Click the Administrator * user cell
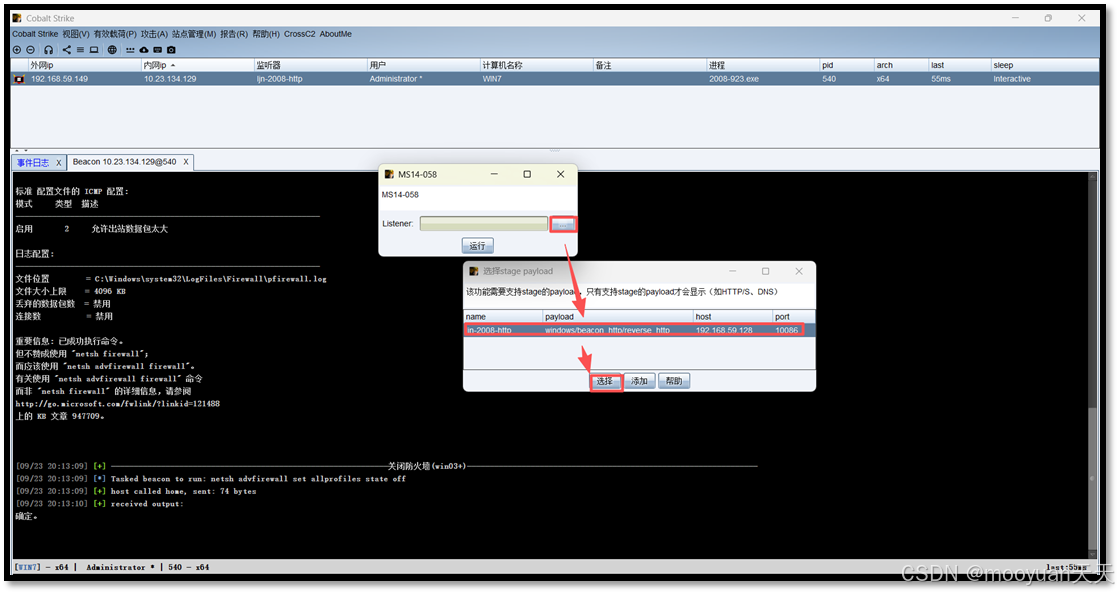The width and height of the screenshot is (1119, 594). 395,79
